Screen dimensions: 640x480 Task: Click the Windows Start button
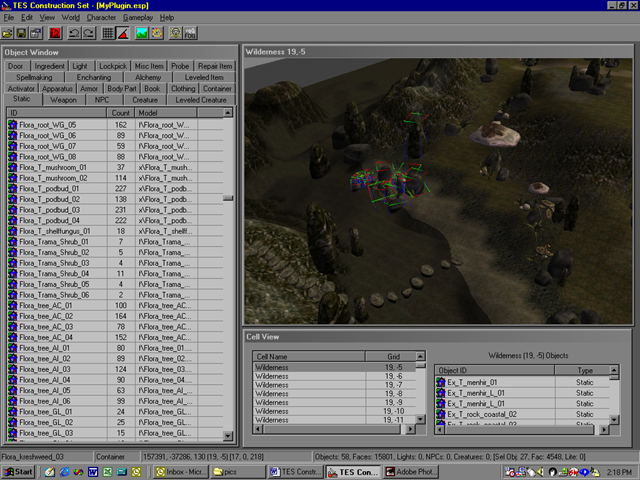pyautogui.click(x=19, y=471)
